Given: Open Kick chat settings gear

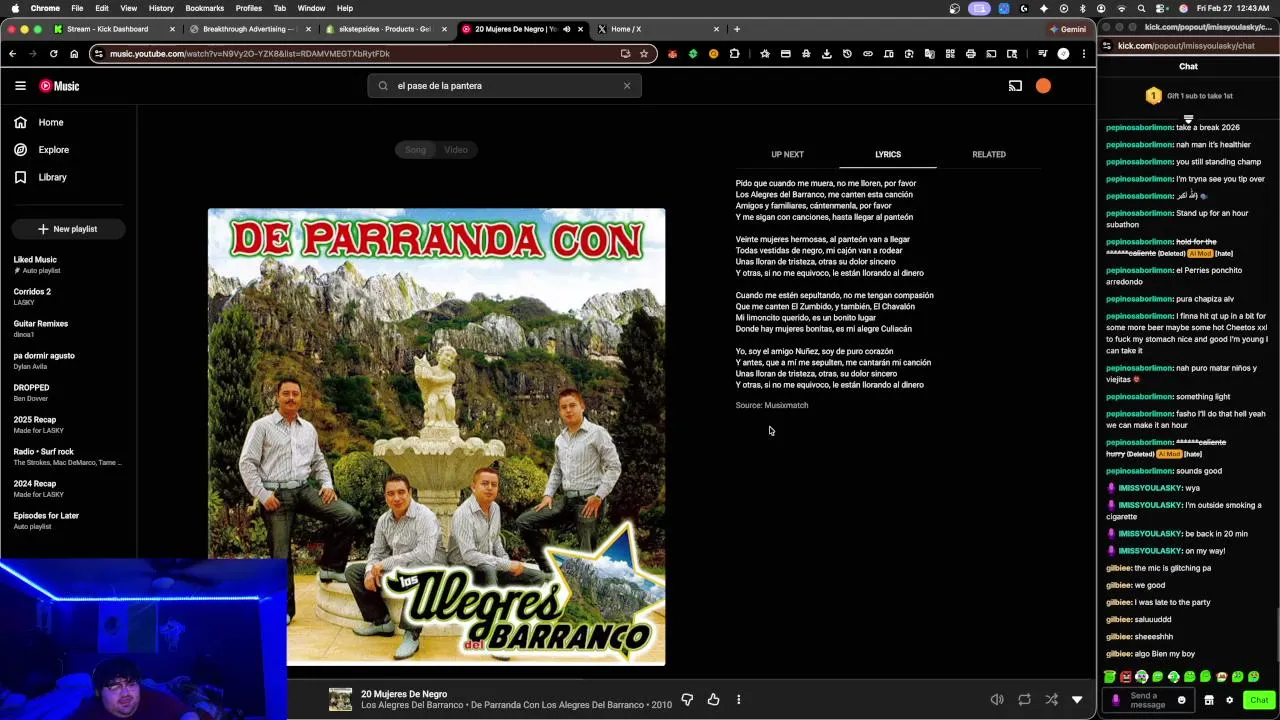Looking at the screenshot, I should (1229, 700).
